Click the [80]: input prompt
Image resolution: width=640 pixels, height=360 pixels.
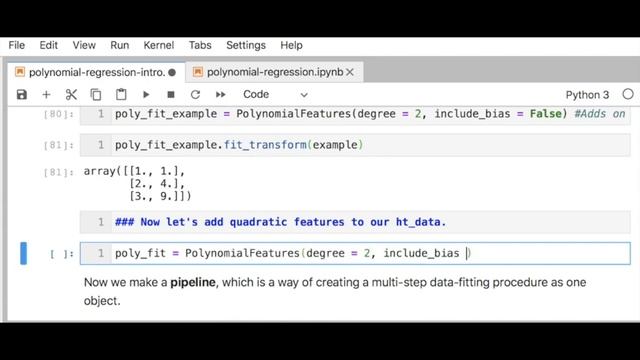(59, 114)
